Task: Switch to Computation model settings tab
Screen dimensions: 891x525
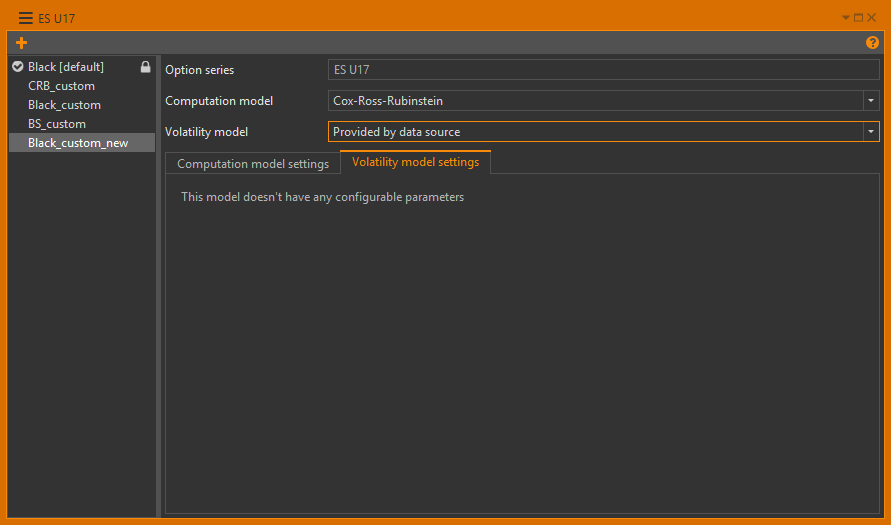Action: tap(253, 164)
